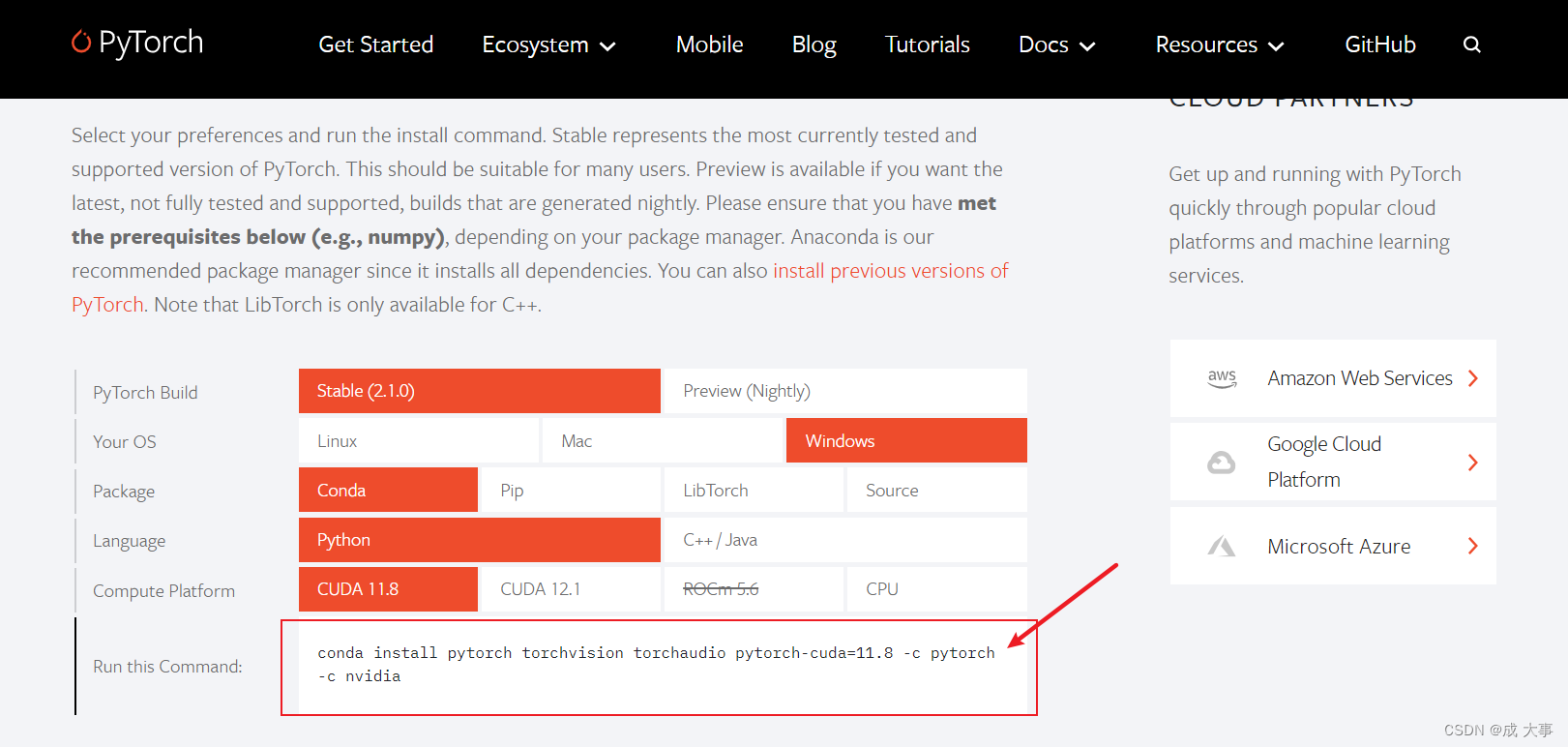Open Get Started in navigation

tap(375, 45)
